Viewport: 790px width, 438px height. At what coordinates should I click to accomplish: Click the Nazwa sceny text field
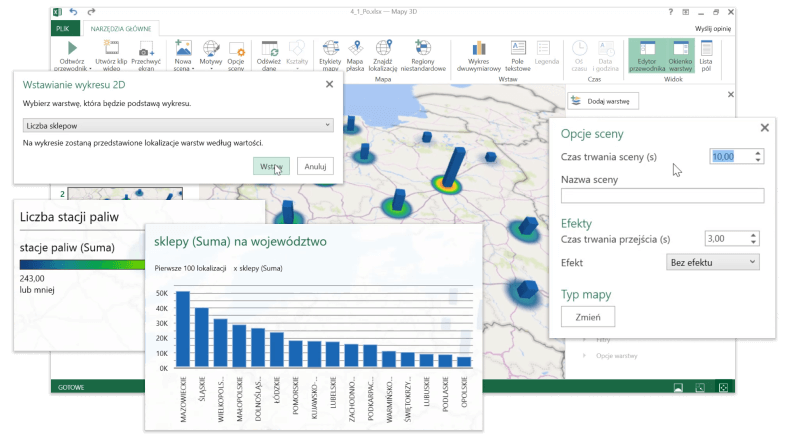point(663,196)
